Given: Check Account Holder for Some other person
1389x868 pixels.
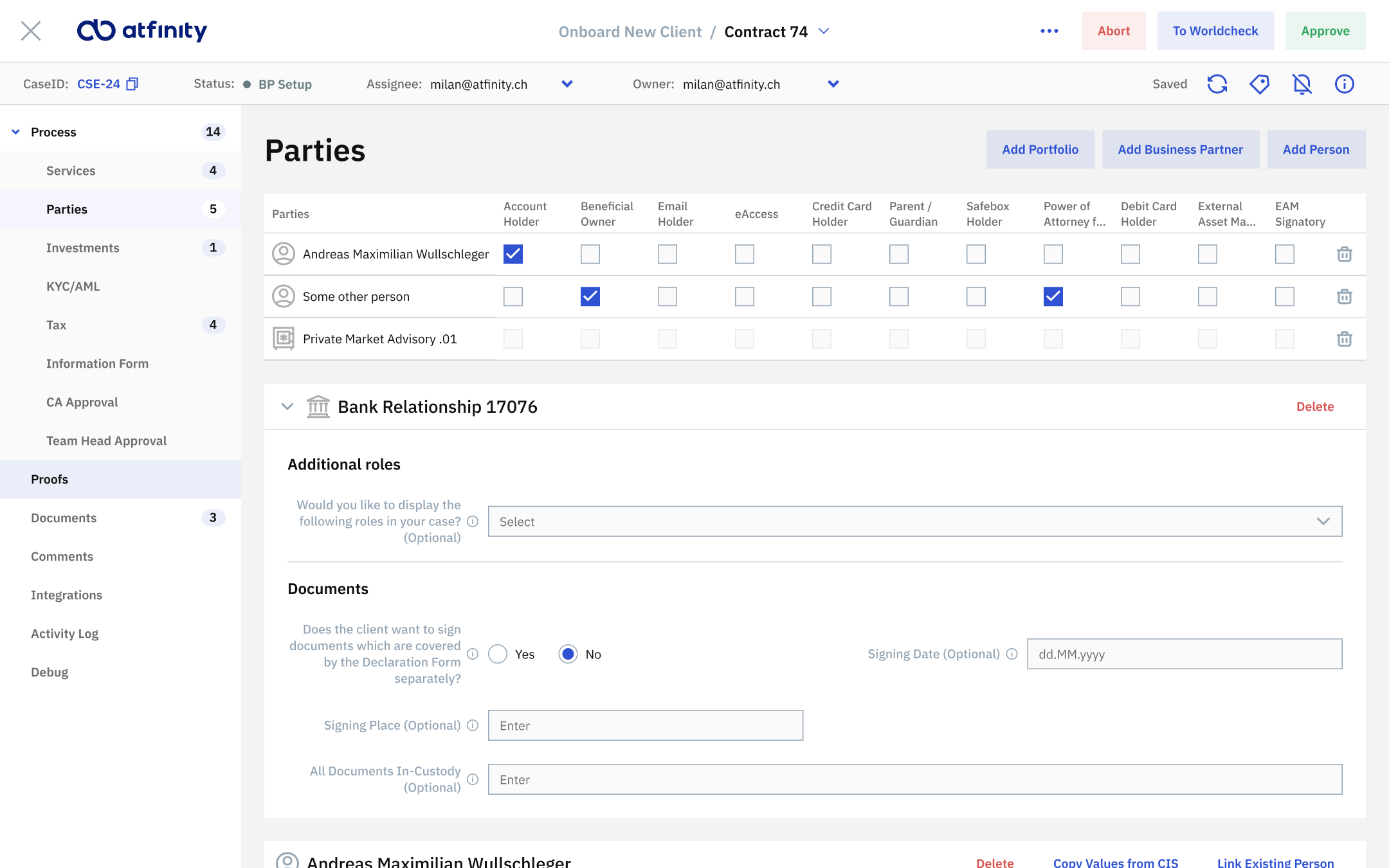Looking at the screenshot, I should click(x=513, y=296).
